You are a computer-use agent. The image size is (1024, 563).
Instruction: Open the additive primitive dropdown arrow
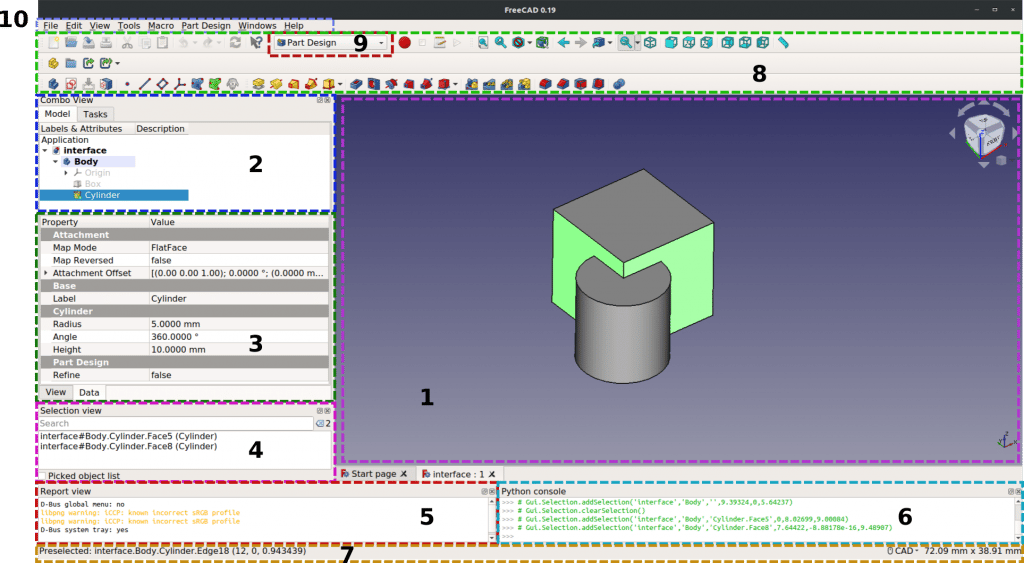click(340, 84)
